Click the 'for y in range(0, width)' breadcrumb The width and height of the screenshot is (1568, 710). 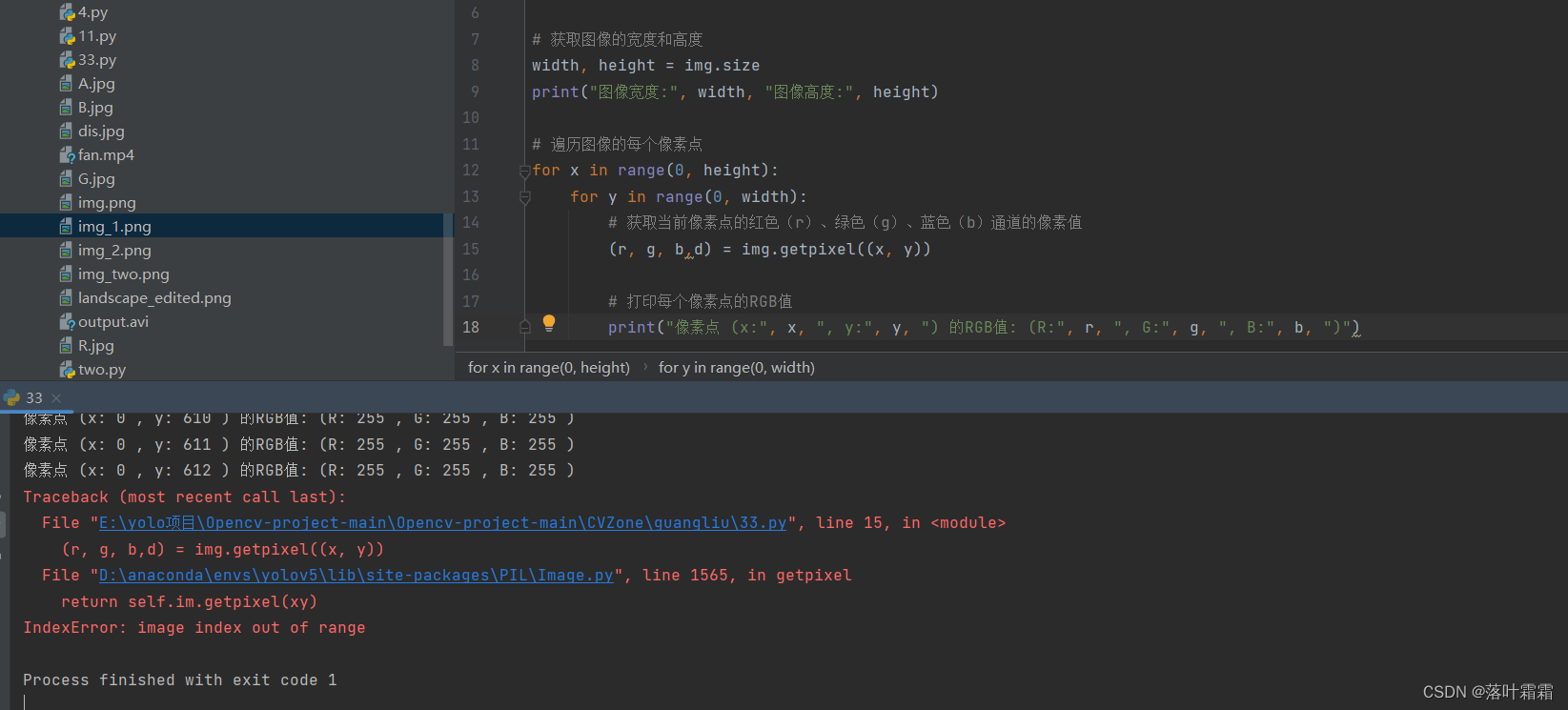[x=737, y=368]
